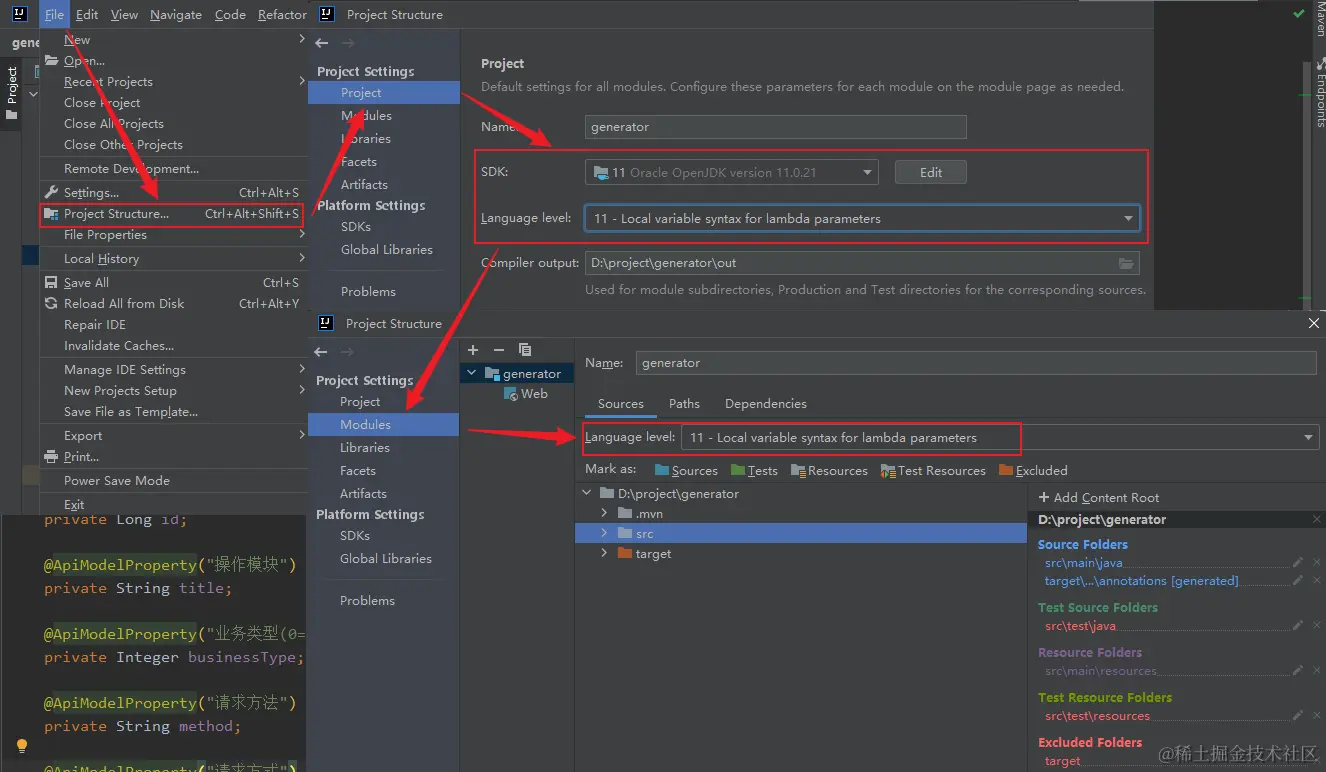Click forward arrow in upper Project Structure dialog

(x=348, y=43)
